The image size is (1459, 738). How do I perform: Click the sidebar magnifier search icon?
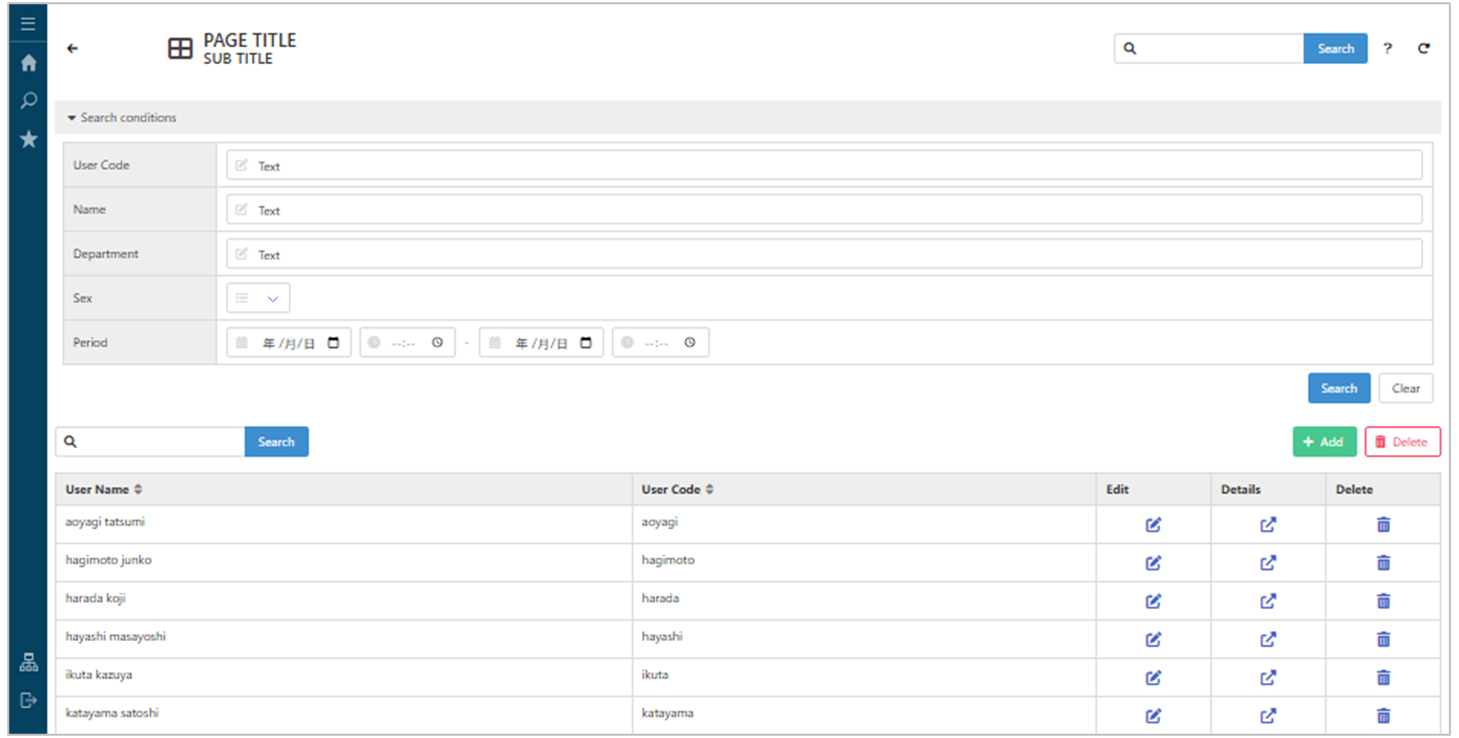coord(28,101)
